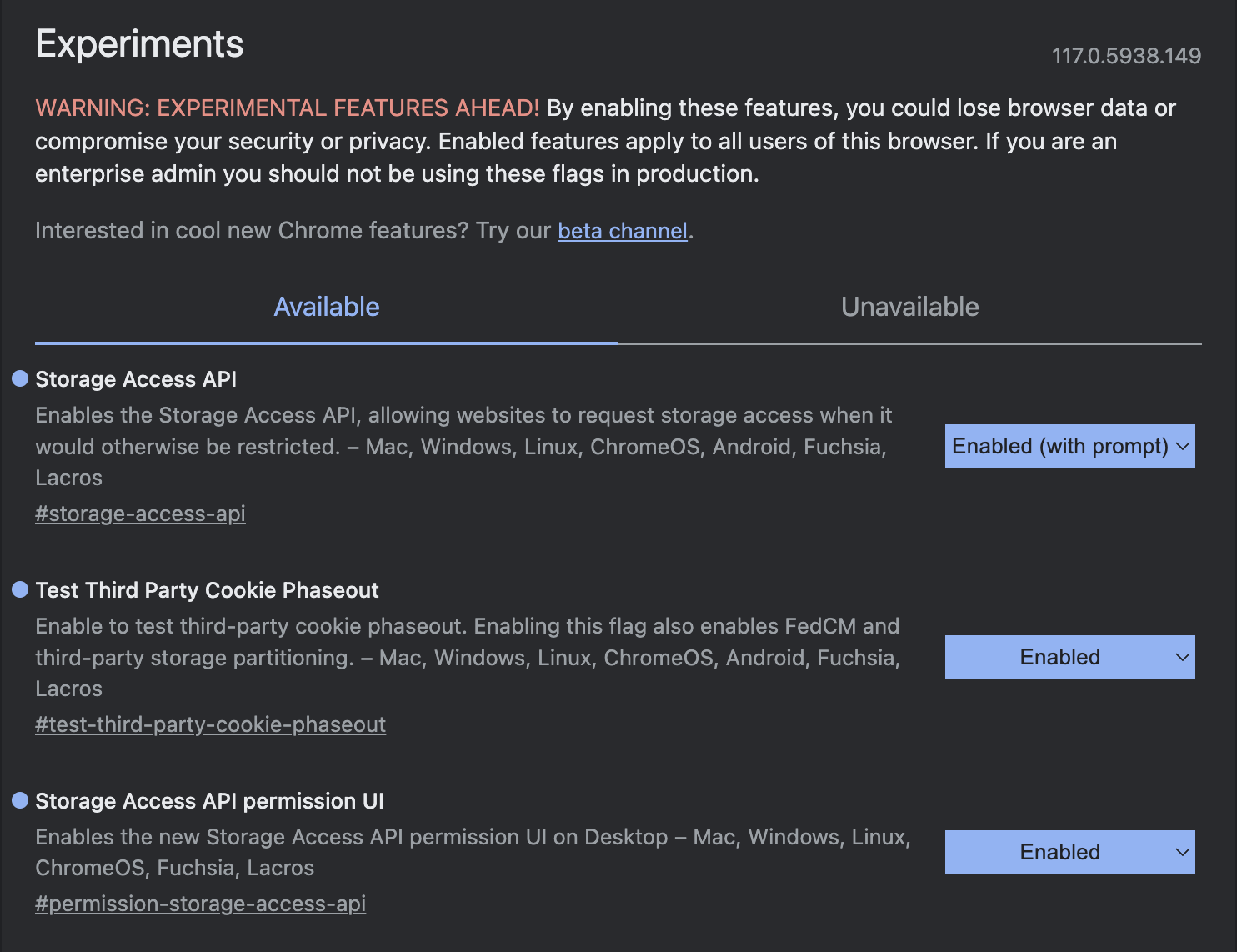This screenshot has width=1237, height=952.
Task: Click the blue dot beside Test Third Party Cookie Phaseout
Action: click(20, 590)
